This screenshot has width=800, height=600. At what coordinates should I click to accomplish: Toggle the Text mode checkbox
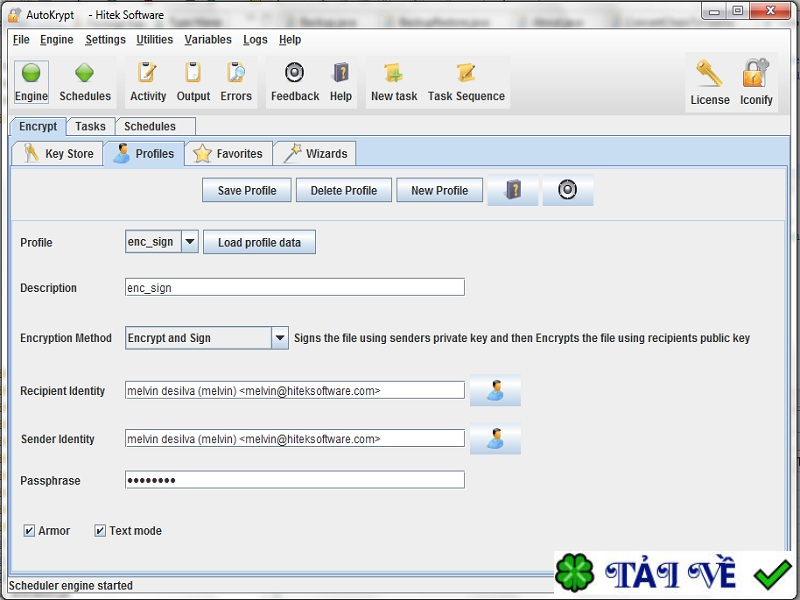tap(100, 531)
